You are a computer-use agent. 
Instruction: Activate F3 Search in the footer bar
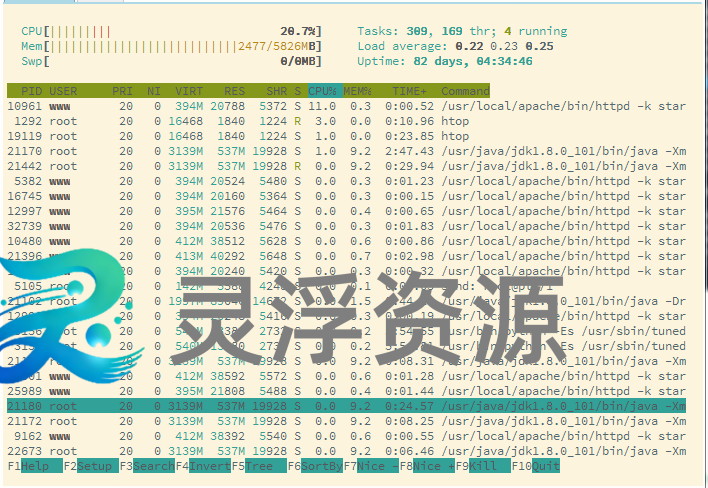pyautogui.click(x=147, y=466)
